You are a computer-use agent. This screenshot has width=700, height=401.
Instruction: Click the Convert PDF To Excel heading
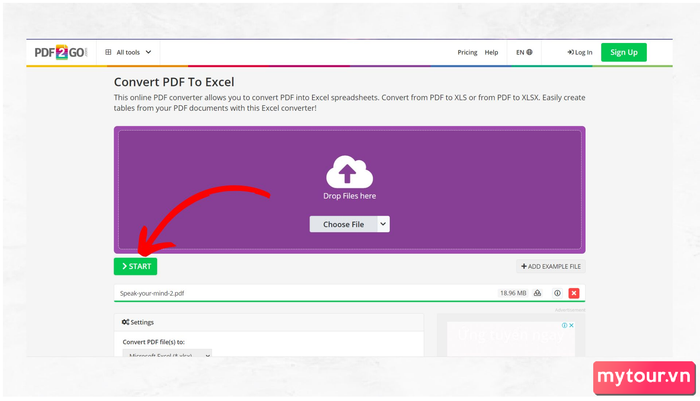coord(174,82)
